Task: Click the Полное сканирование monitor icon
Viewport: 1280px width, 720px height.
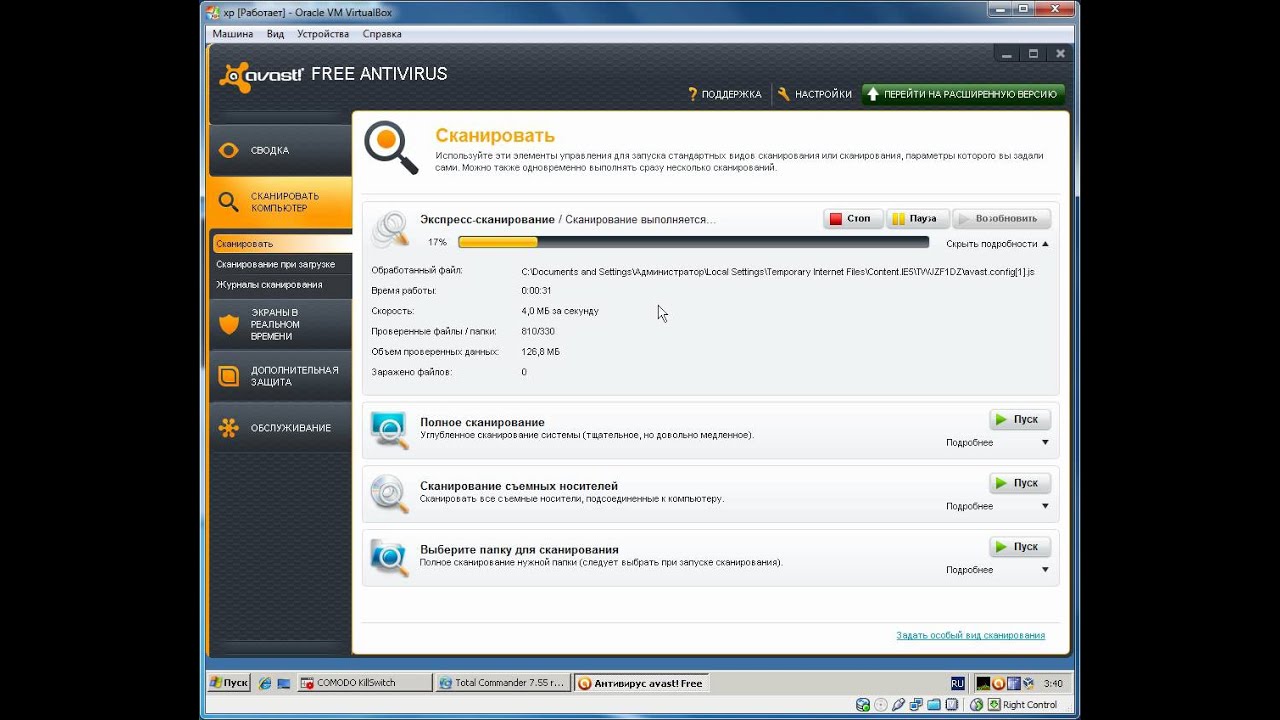Action: click(x=390, y=430)
